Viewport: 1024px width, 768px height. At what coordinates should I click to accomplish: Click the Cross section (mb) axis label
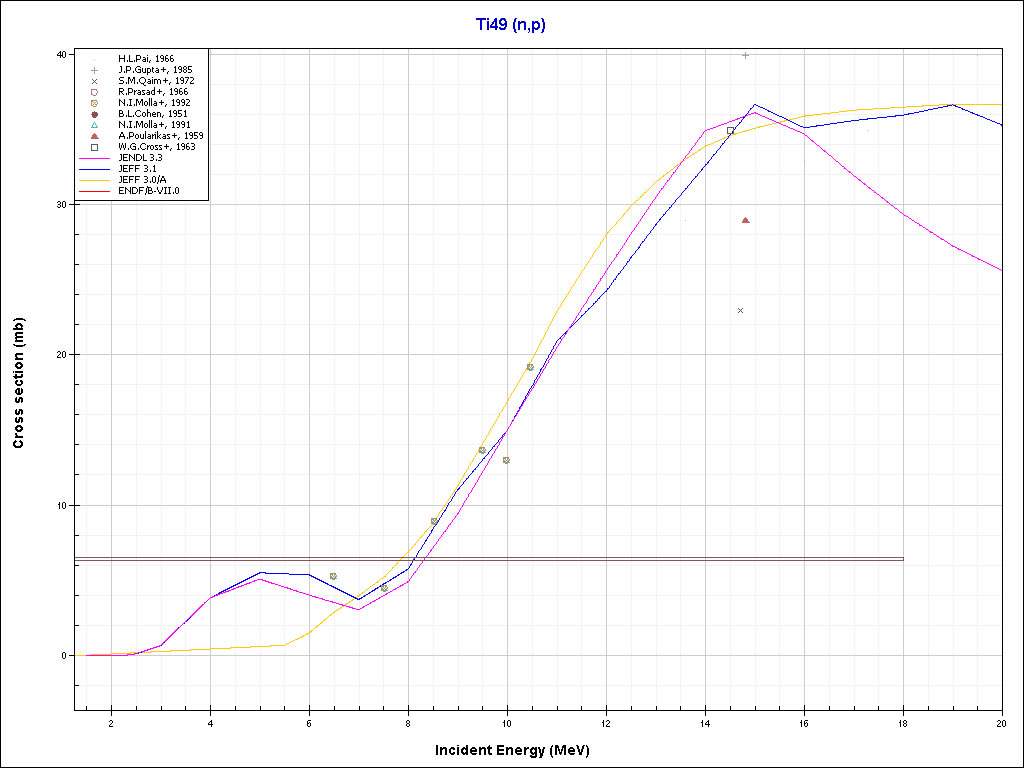click(x=19, y=382)
